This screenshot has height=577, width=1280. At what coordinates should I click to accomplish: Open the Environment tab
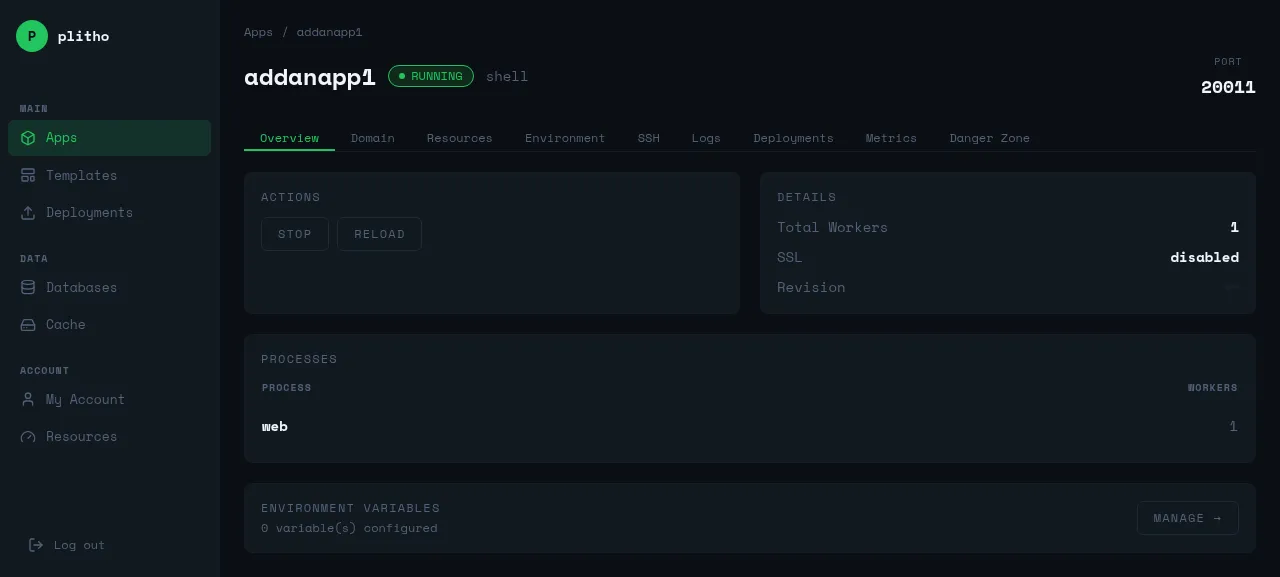click(x=565, y=138)
